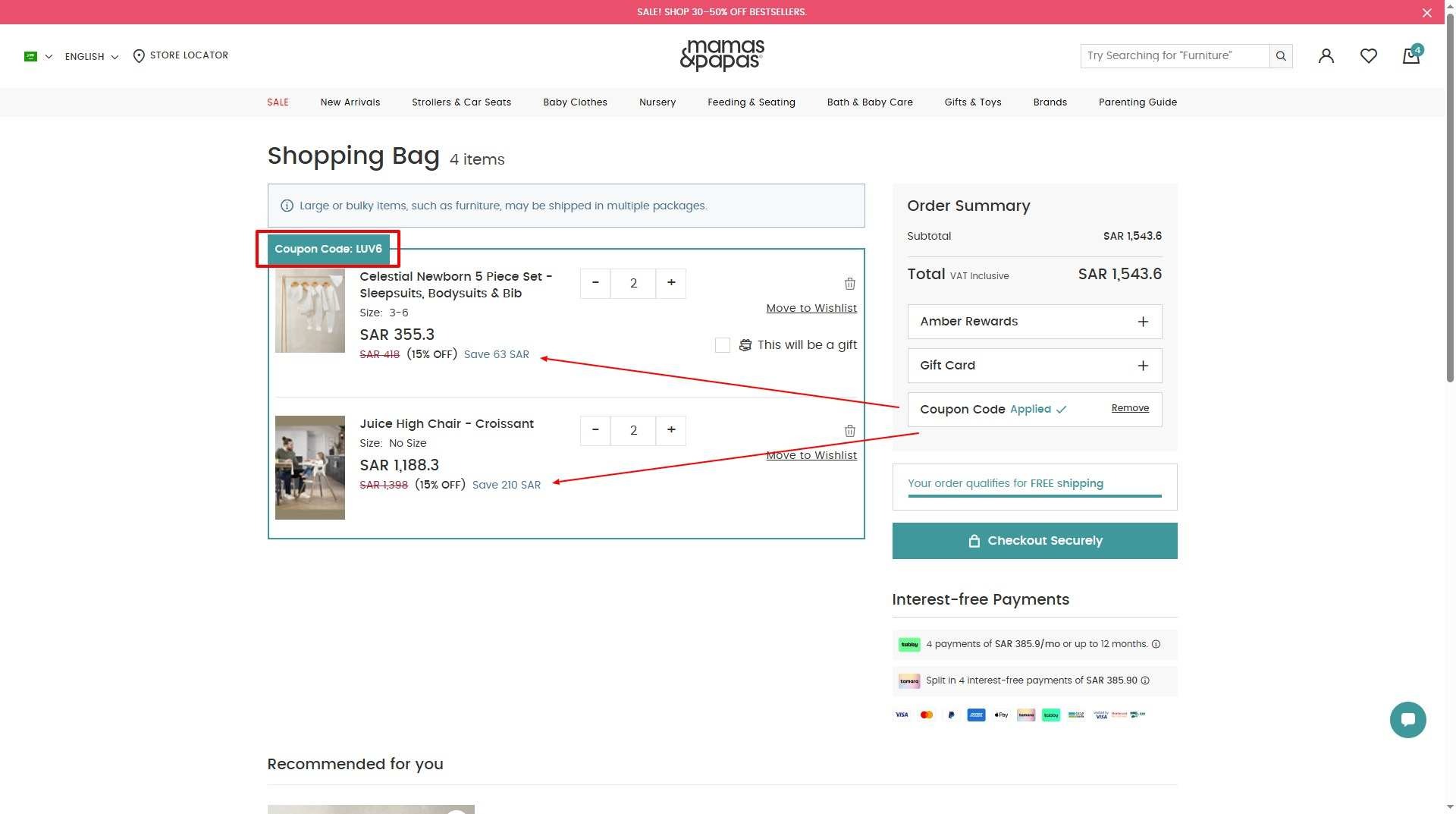Screen dimensions: 1456x814
Task: Click the mamas & papas logo
Action: (722, 55)
